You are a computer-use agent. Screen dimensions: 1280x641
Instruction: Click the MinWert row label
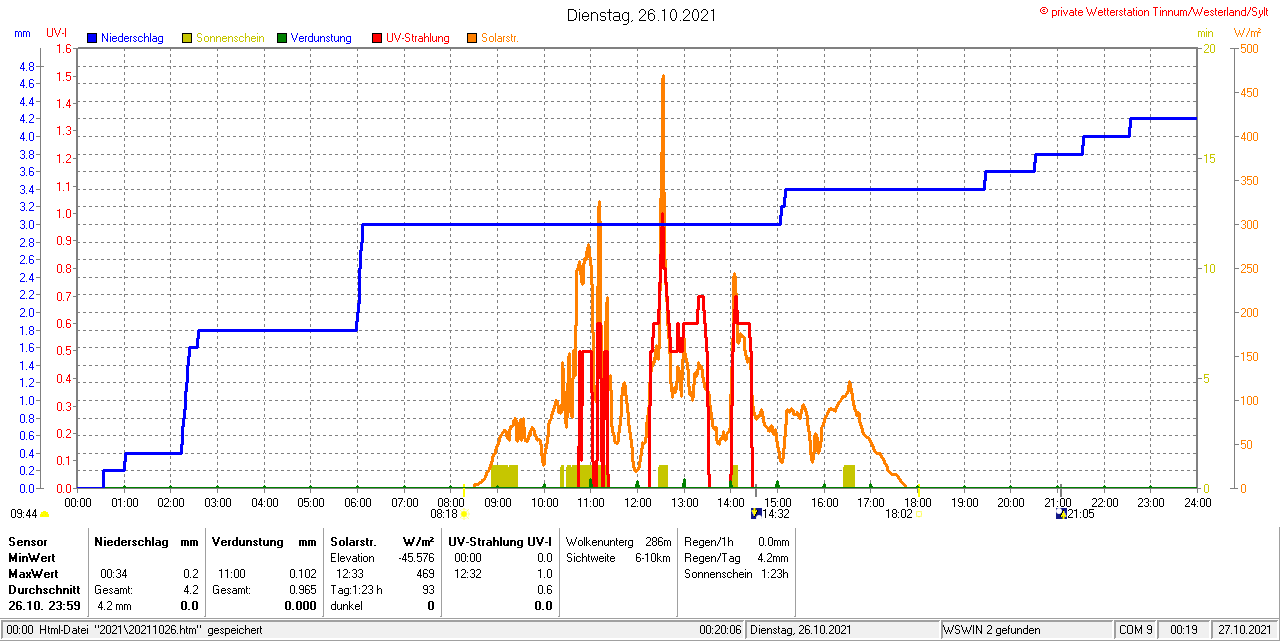[x=32, y=557]
